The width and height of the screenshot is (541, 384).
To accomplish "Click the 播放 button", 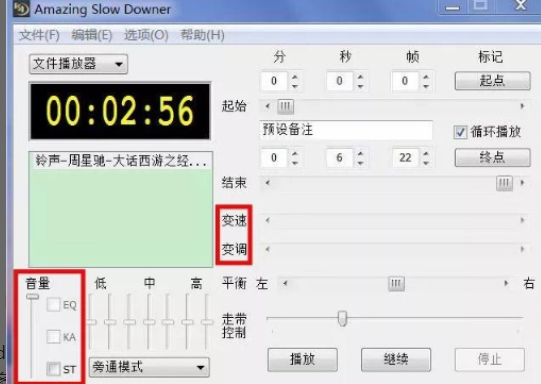I will pyautogui.click(x=302, y=360).
